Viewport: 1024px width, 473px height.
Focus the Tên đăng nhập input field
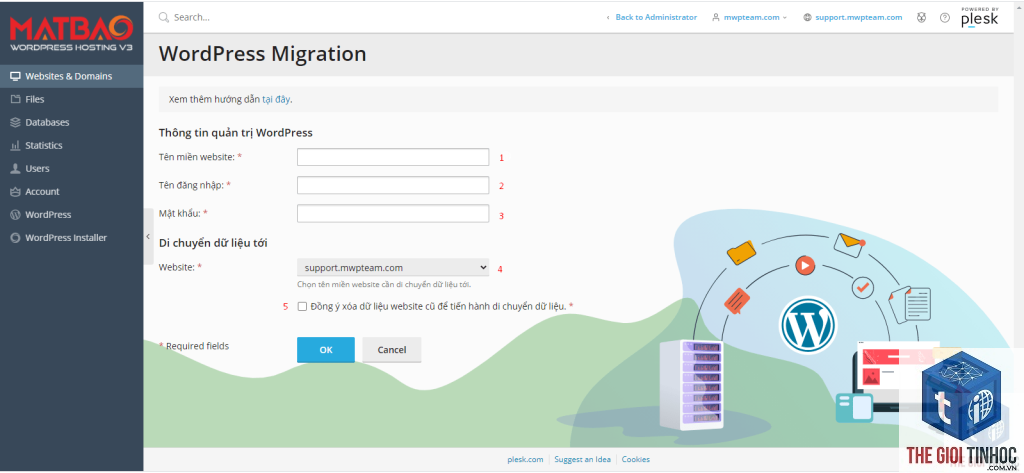click(393, 185)
